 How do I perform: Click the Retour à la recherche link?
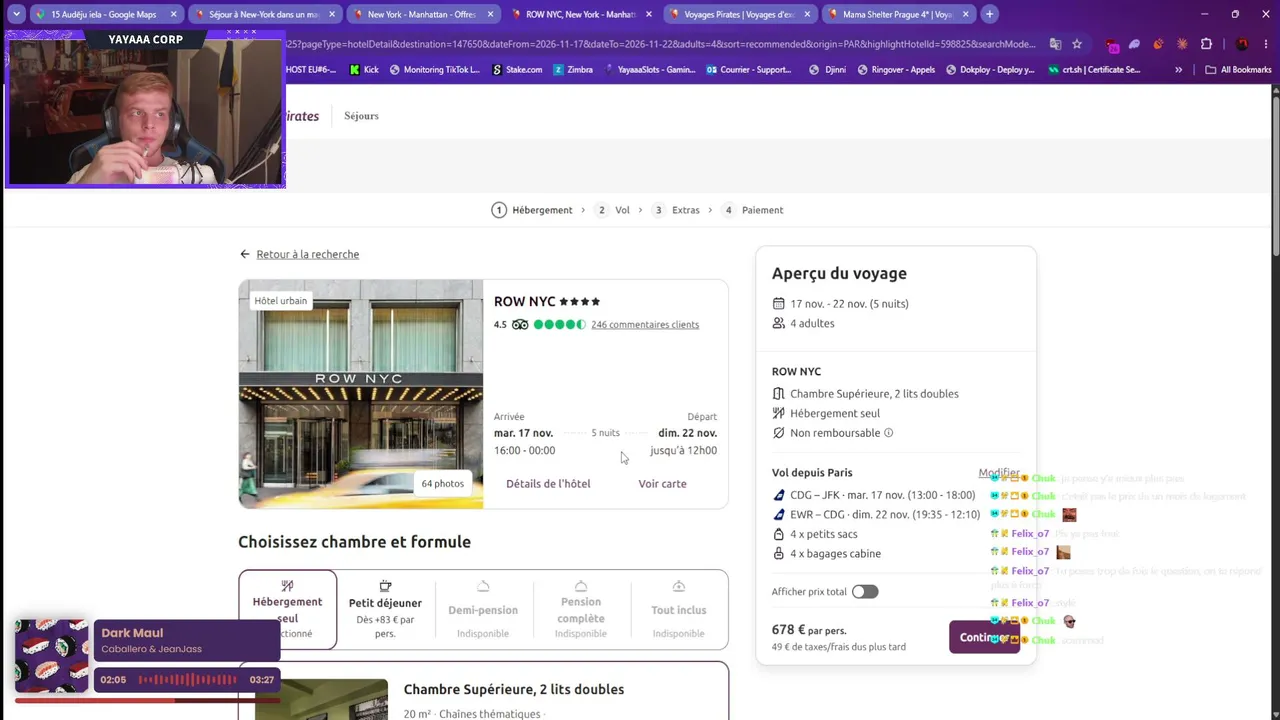(307, 254)
